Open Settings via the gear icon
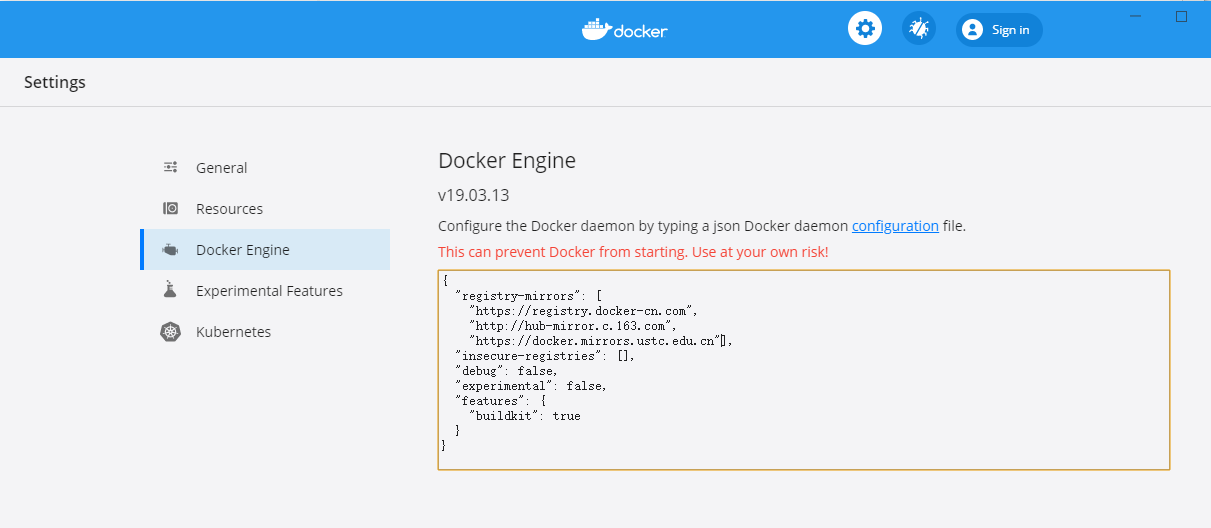 click(865, 29)
